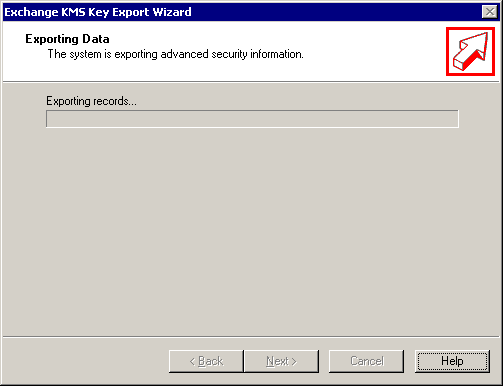This screenshot has width=503, height=386.
Task: Click the word 'Wizard' in the title bar
Action: point(172,12)
